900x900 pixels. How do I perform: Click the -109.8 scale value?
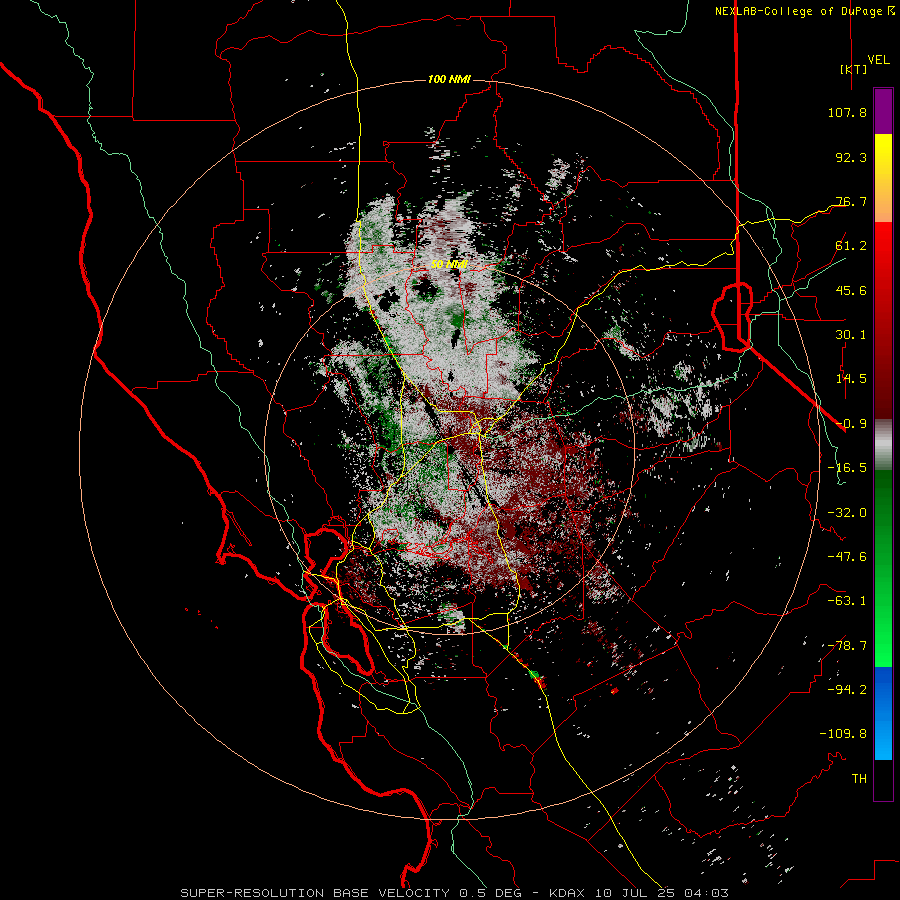tap(843, 734)
